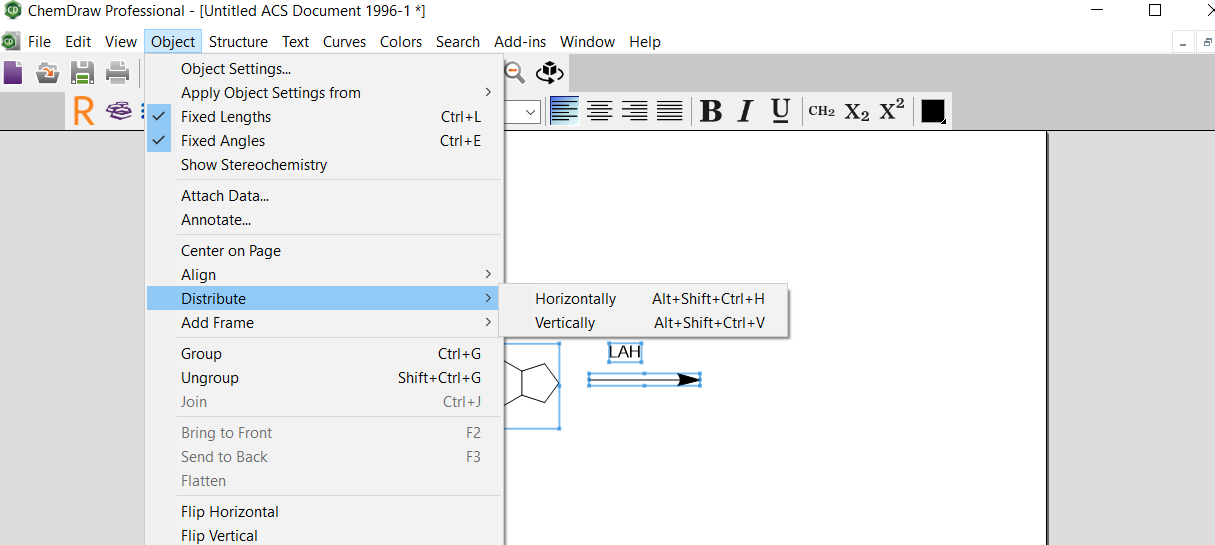Image resolution: width=1215 pixels, height=545 pixels.
Task: Click the 3D rotating cube icon
Action: click(x=549, y=72)
